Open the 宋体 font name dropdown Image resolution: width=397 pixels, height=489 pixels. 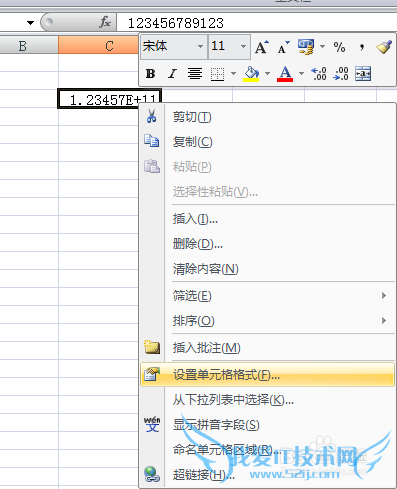200,46
